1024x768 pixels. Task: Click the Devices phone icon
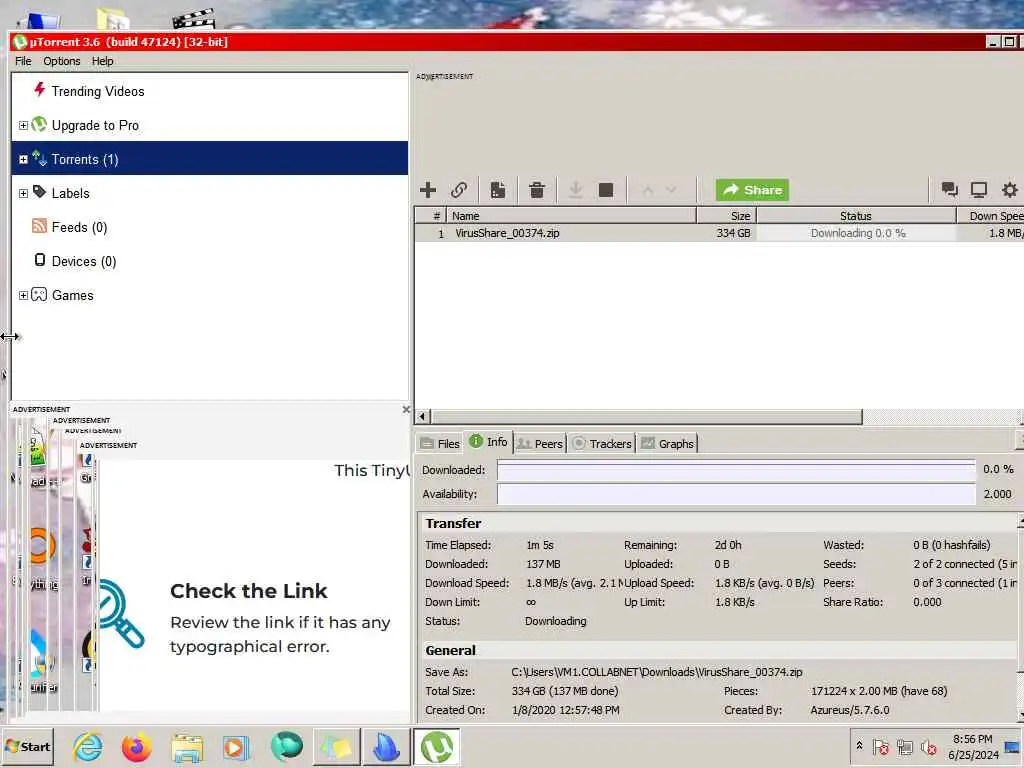tap(40, 260)
